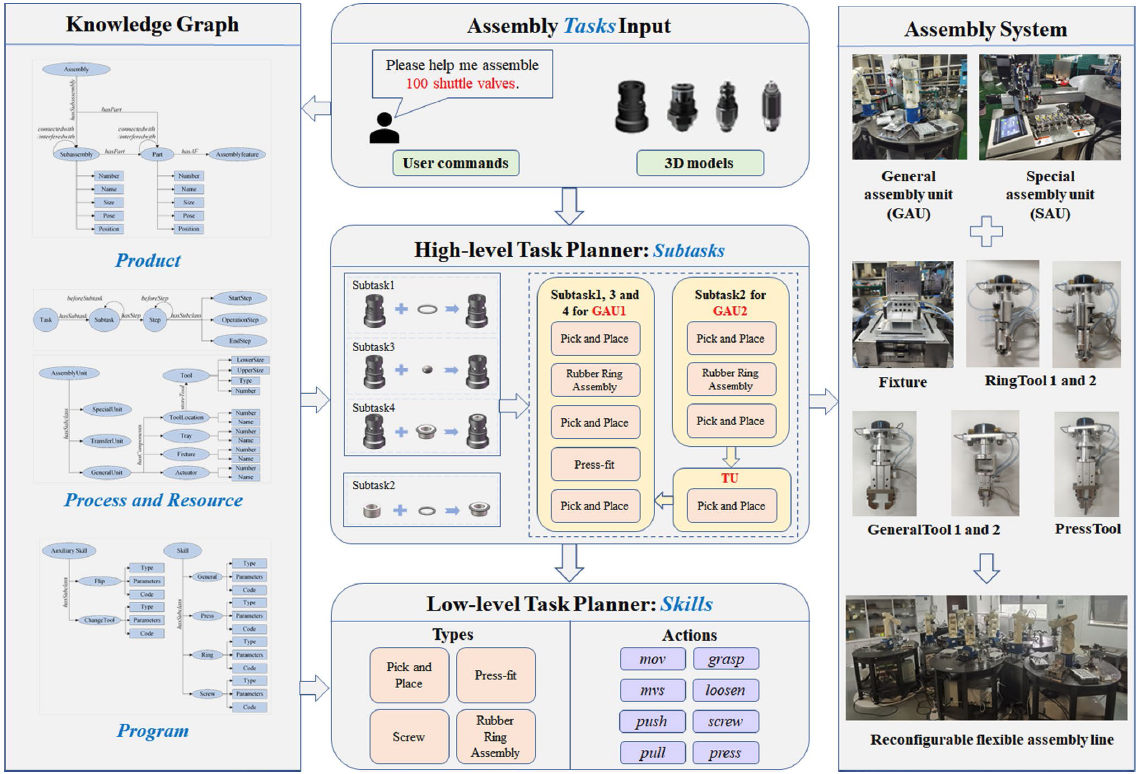Select the grasp action
Screen dimensions: 1137x774
point(725,659)
